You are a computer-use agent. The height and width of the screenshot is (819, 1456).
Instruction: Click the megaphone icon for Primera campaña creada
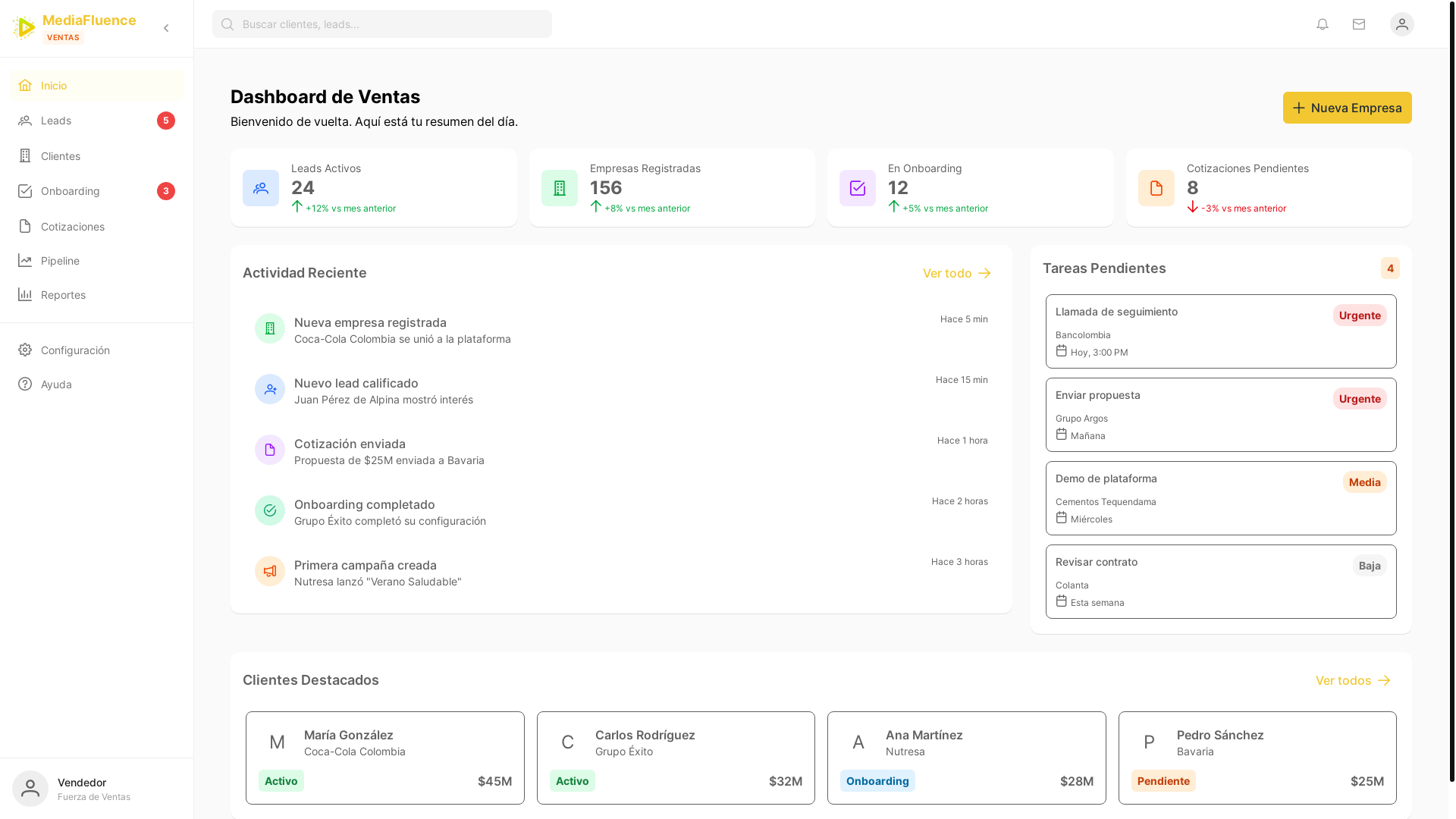(x=270, y=571)
